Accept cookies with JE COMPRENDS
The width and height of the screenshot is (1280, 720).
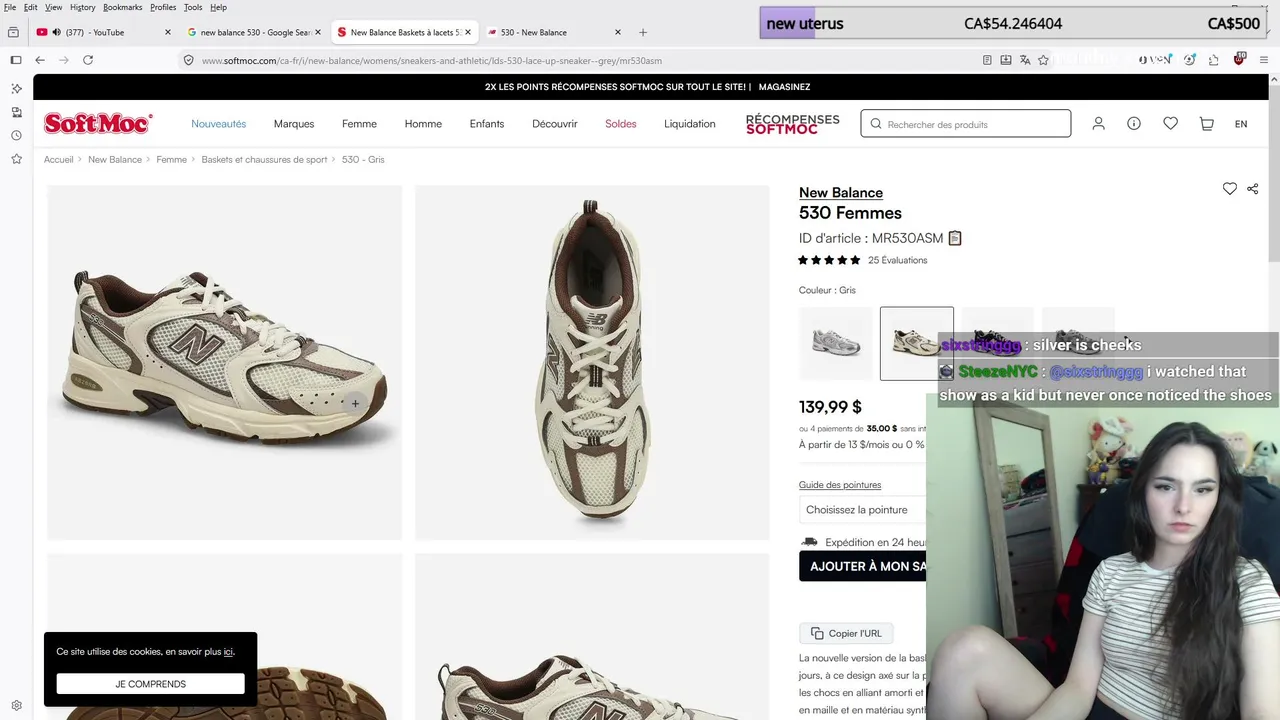click(x=150, y=684)
